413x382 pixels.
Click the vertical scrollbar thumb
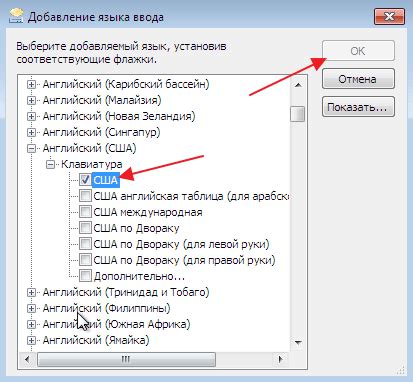pyautogui.click(x=298, y=114)
